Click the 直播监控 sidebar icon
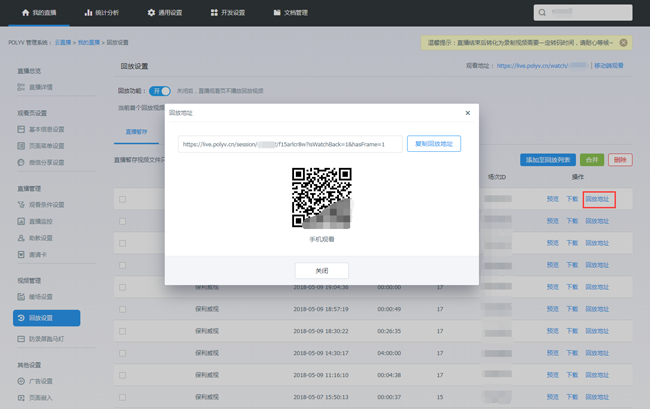The height and width of the screenshot is (409, 650). coord(21,221)
